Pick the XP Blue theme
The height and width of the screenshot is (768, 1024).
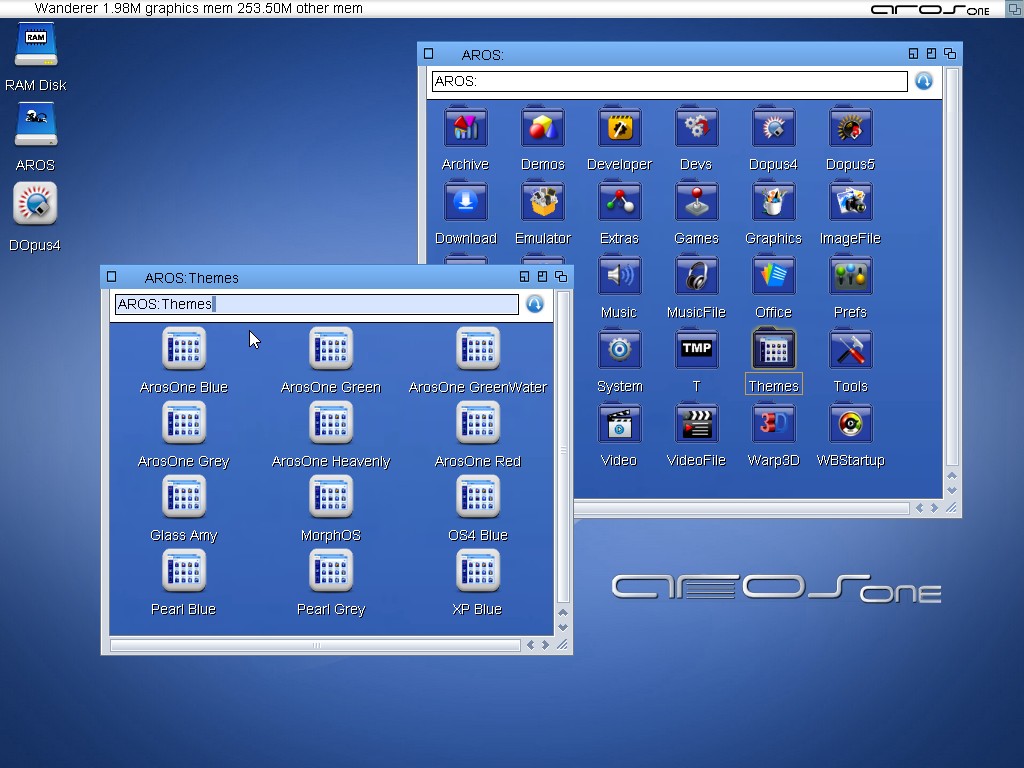478,572
